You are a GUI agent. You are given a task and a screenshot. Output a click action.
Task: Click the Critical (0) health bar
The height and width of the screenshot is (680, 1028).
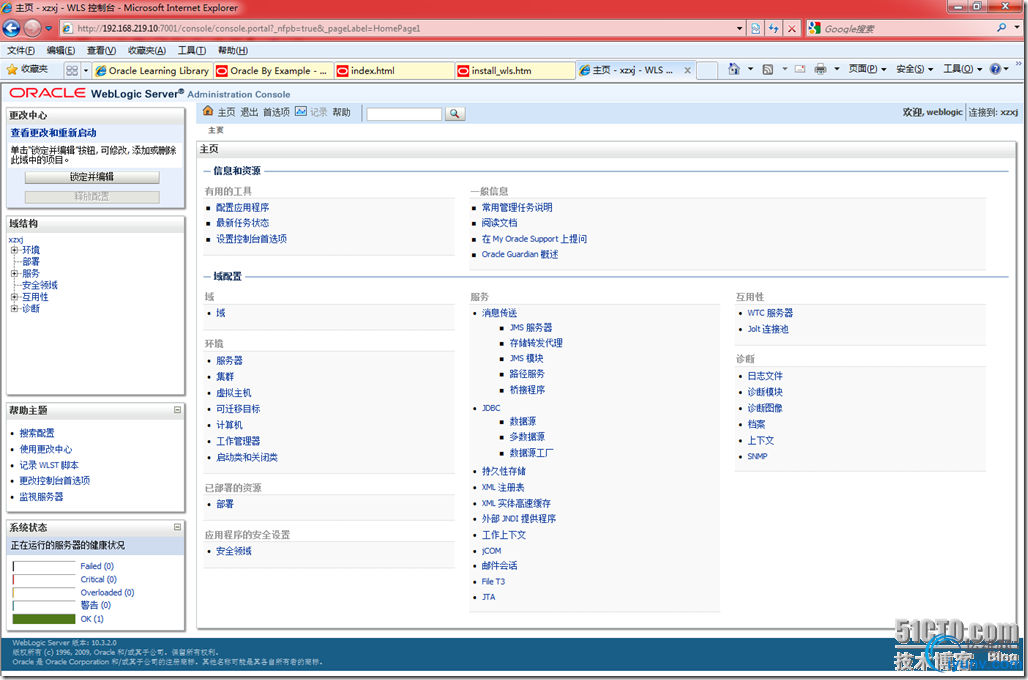[x=44, y=580]
